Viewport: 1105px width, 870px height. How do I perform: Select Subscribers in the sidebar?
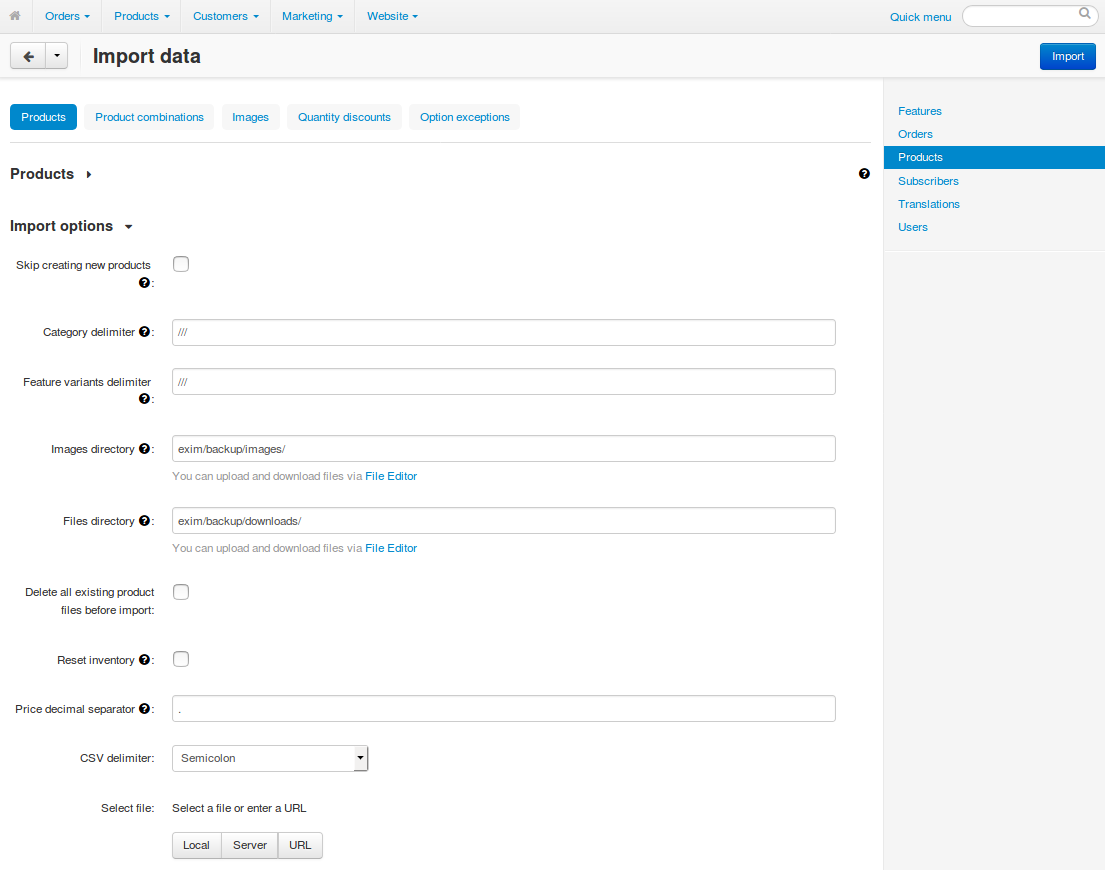928,181
